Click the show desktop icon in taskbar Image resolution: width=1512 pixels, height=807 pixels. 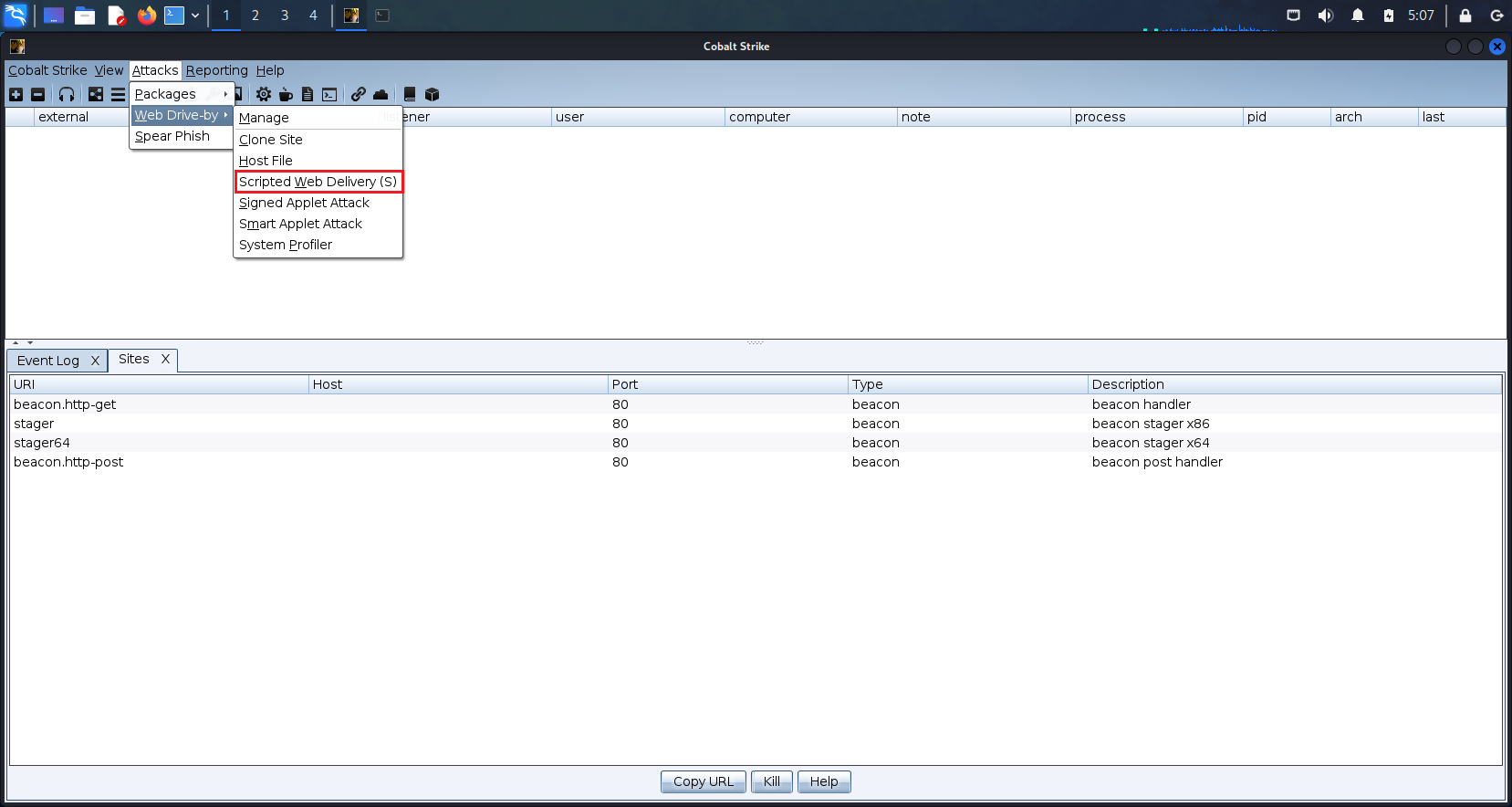click(x=54, y=16)
